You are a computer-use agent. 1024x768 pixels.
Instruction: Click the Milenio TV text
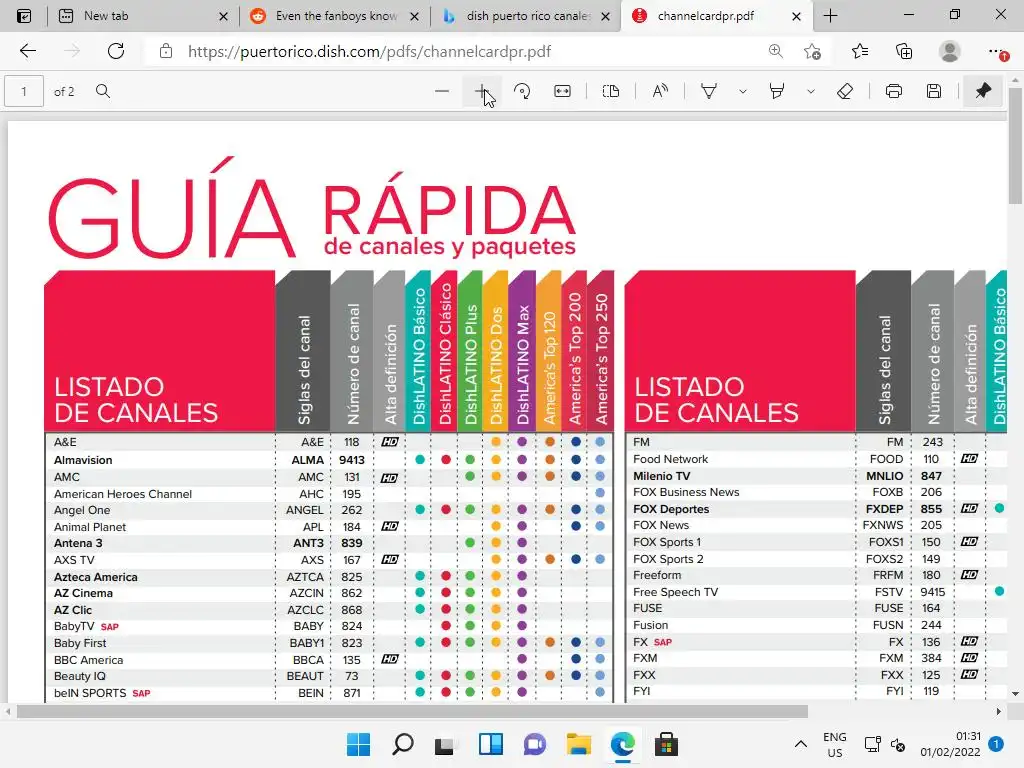coord(662,476)
